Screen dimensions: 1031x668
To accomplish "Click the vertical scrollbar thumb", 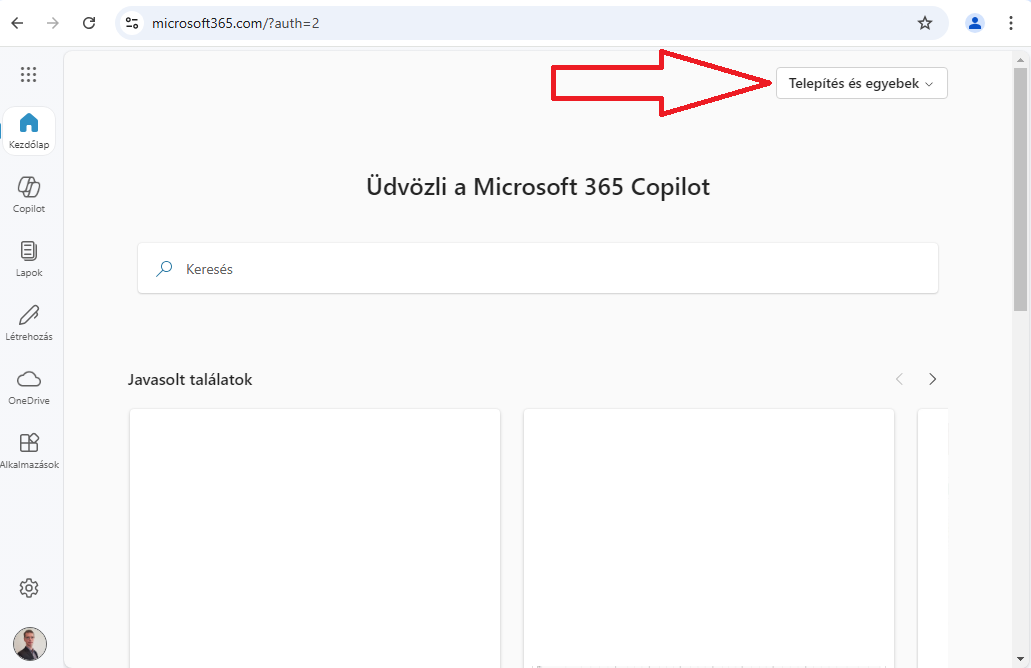I will click(x=1020, y=189).
